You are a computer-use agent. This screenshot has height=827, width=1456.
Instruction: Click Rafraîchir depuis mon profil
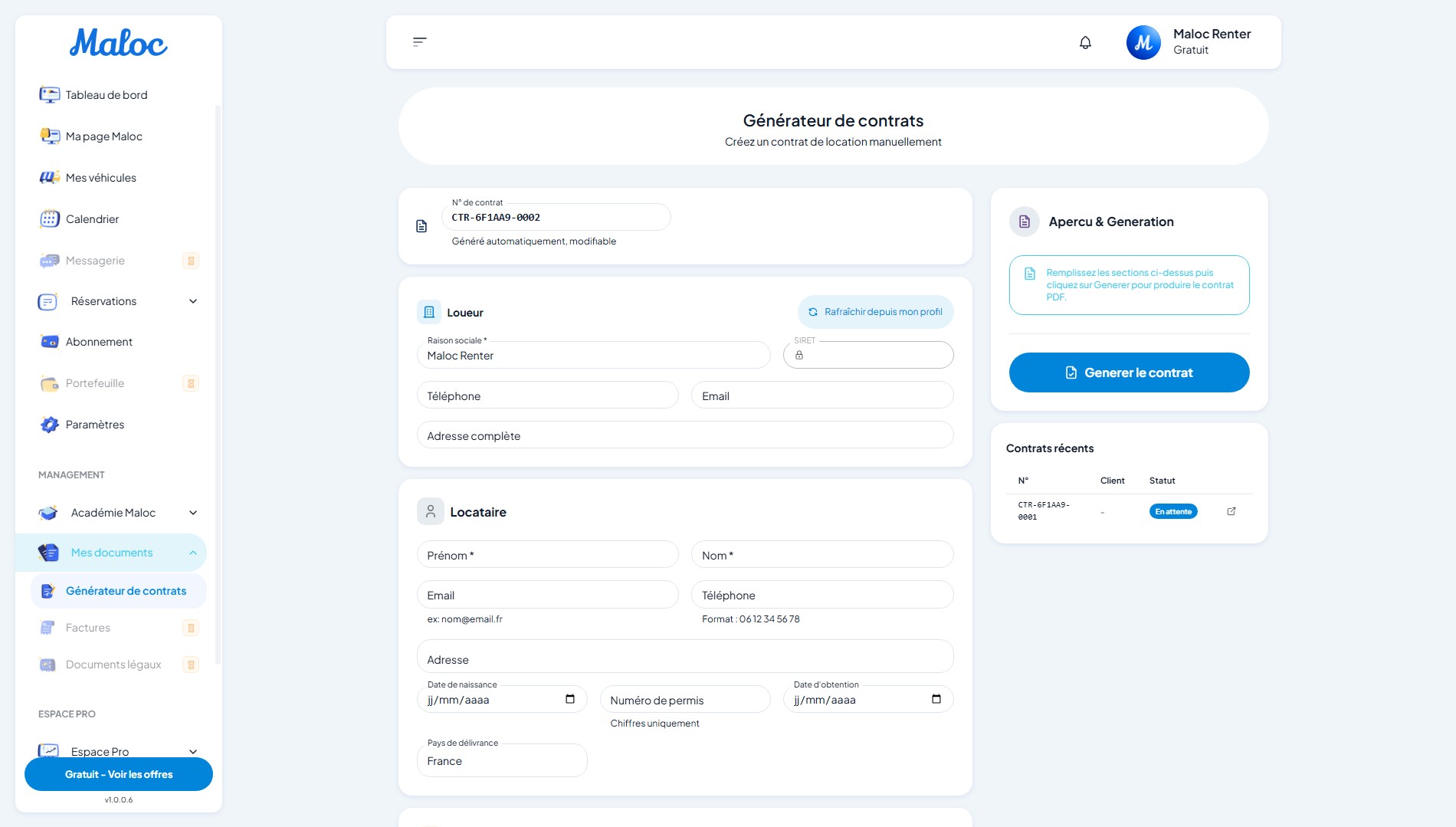coord(875,312)
